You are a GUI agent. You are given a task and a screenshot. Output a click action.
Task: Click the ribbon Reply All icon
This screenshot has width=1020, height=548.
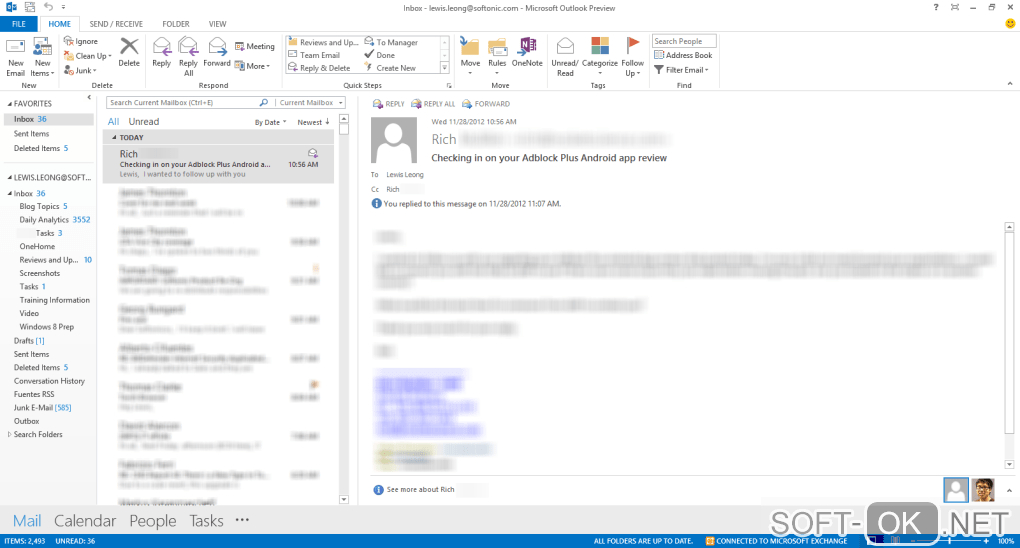click(x=188, y=57)
